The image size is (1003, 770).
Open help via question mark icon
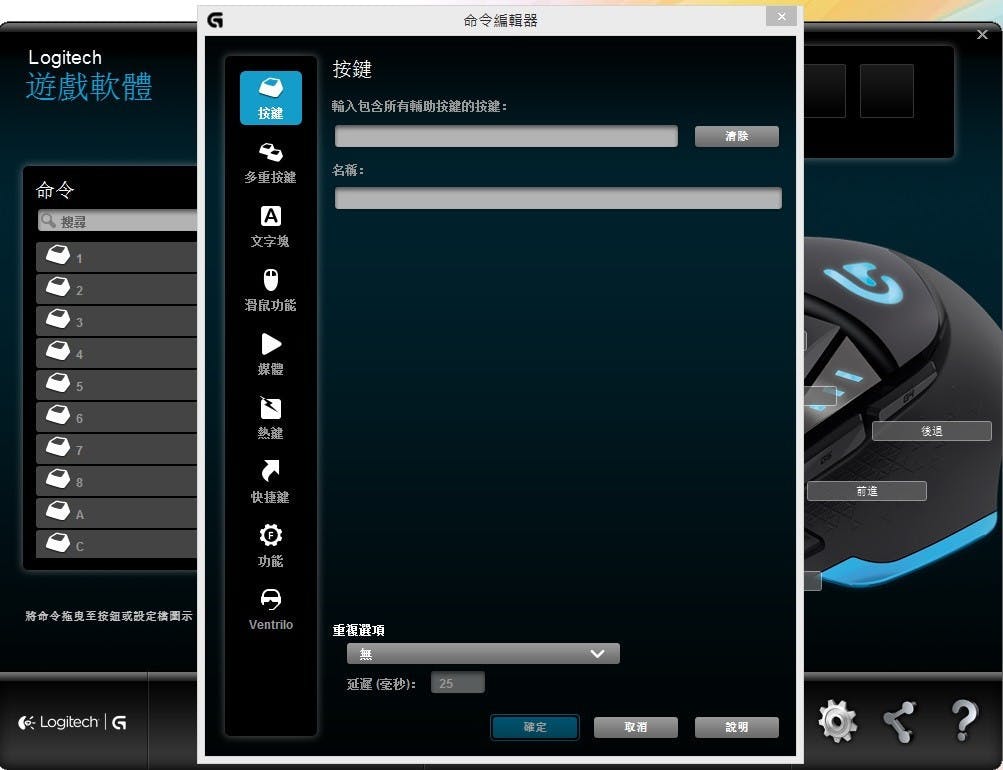964,721
